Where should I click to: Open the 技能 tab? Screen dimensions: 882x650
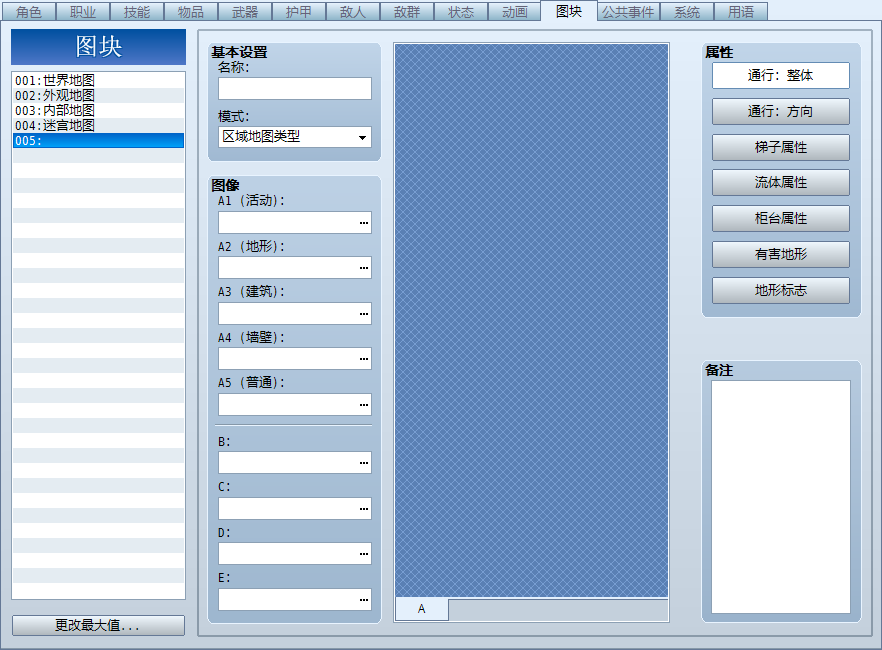(137, 12)
